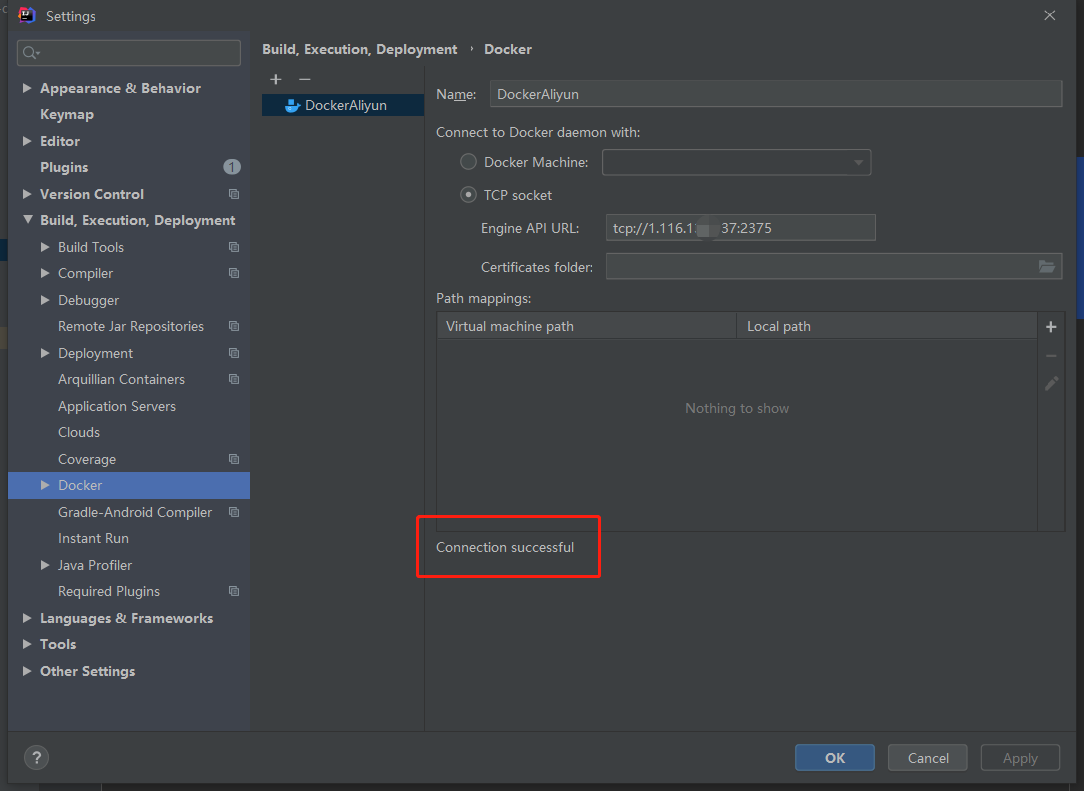Click the Connection successful status text
This screenshot has width=1084, height=791.
pyautogui.click(x=505, y=547)
